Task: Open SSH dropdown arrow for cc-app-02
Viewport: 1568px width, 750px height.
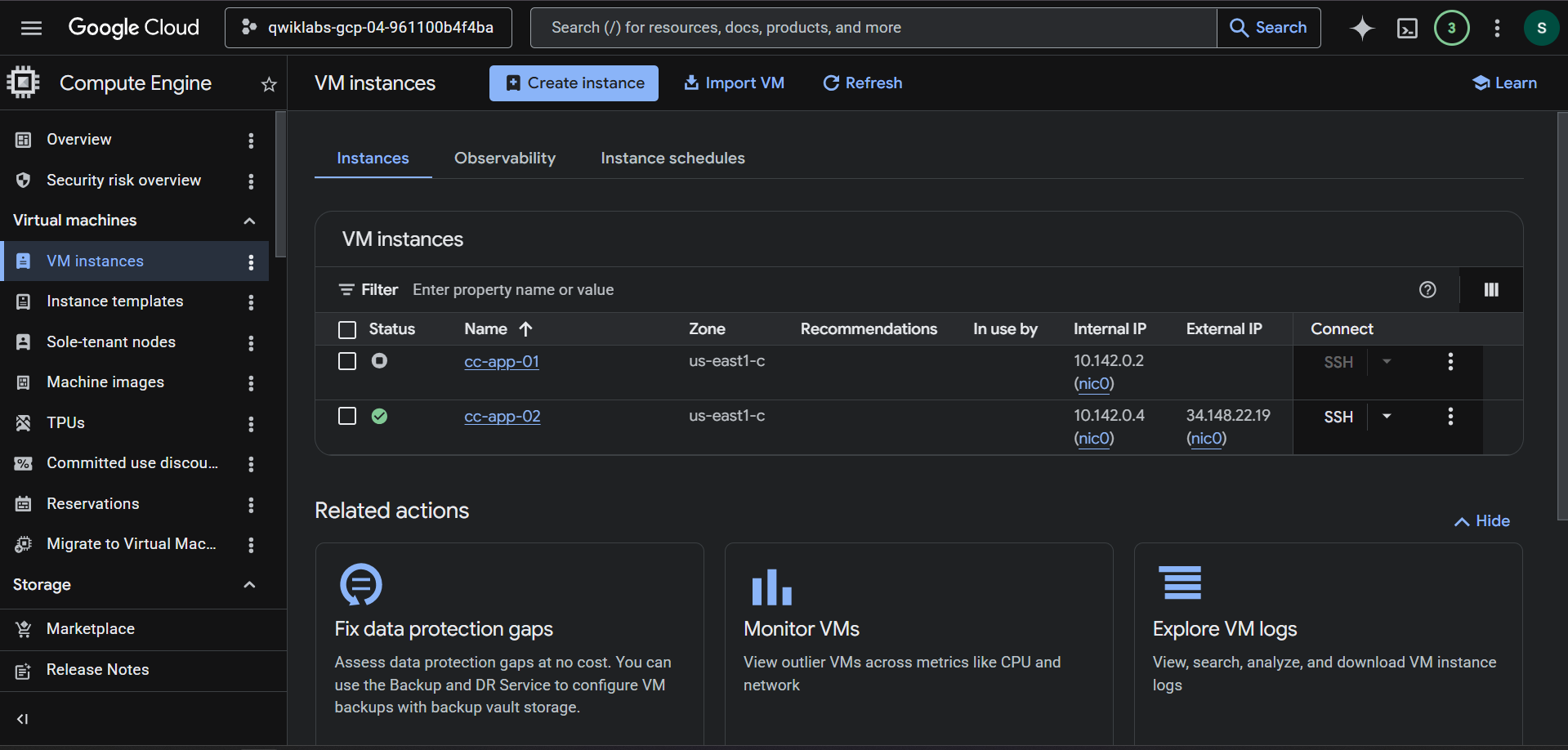Action: point(1387,416)
